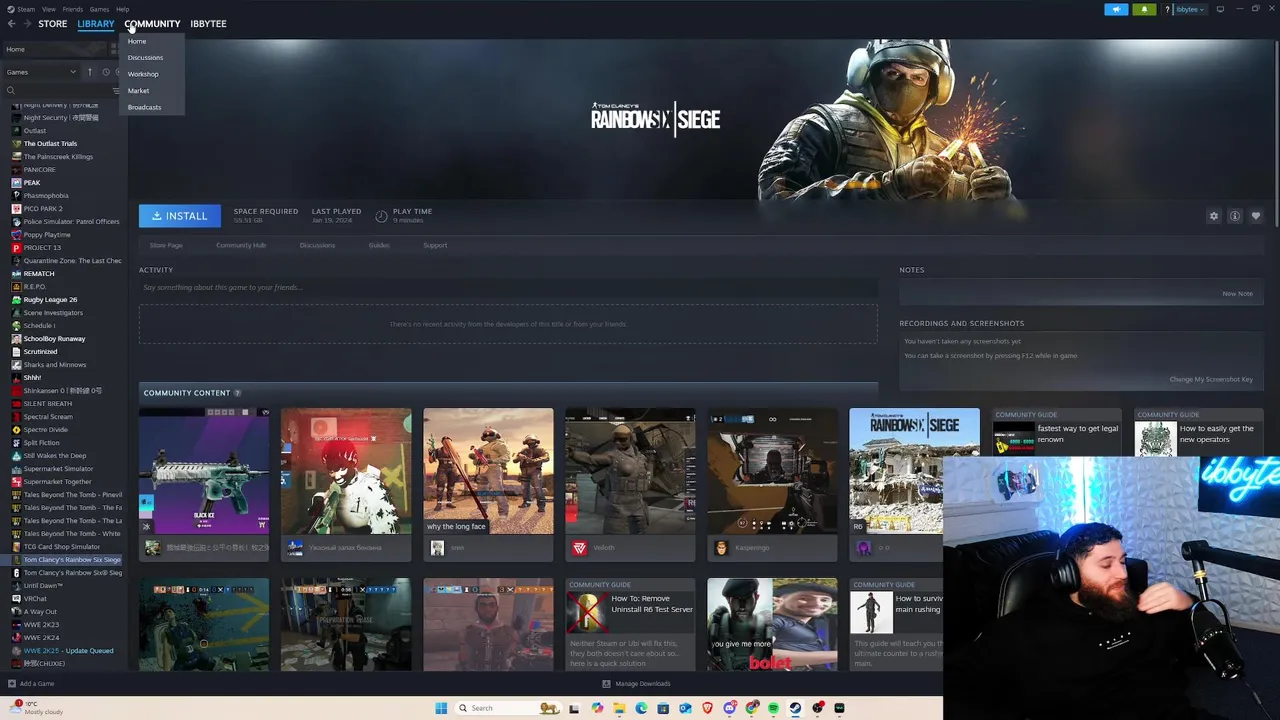The height and width of the screenshot is (720, 1280).
Task: Open the Games menu in menu bar
Action: [x=99, y=9]
